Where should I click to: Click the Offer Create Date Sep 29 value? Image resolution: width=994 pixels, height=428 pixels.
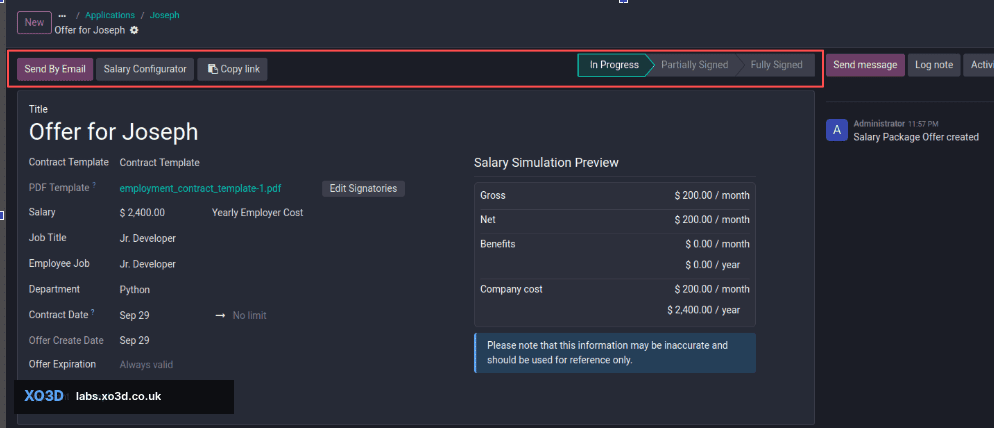click(x=134, y=340)
